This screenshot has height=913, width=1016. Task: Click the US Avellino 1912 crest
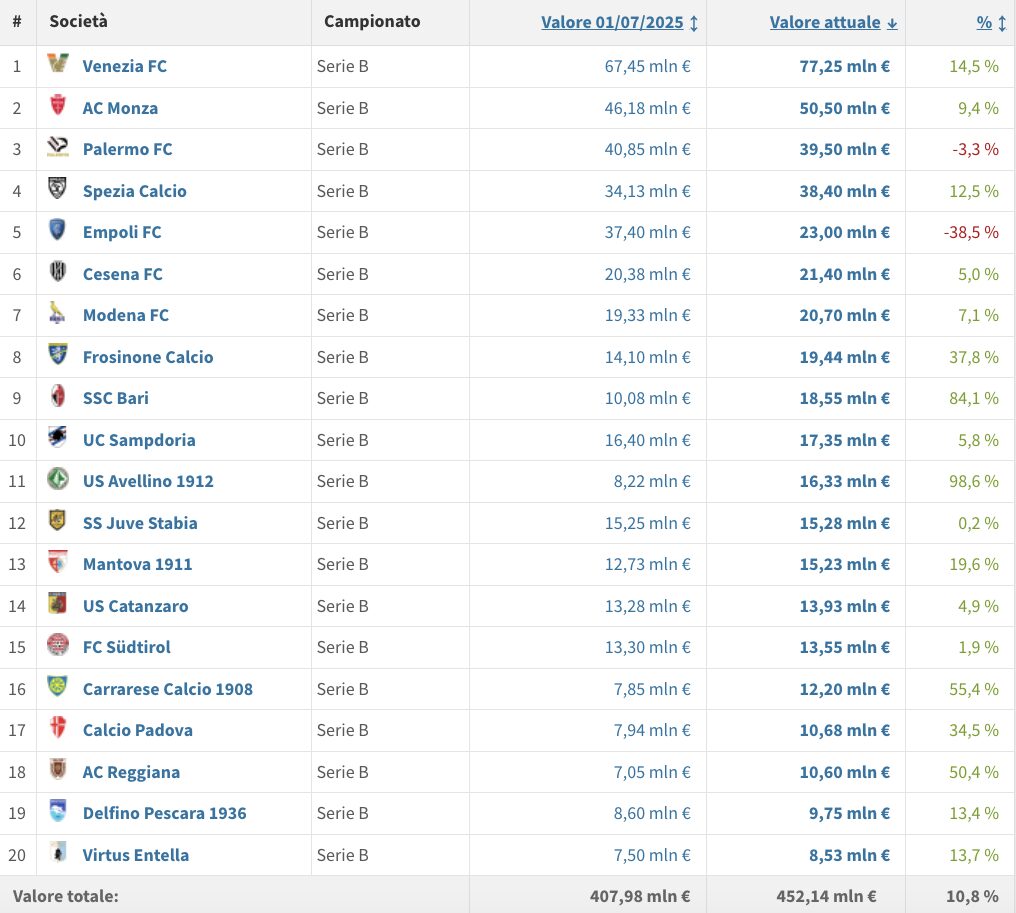click(x=58, y=478)
